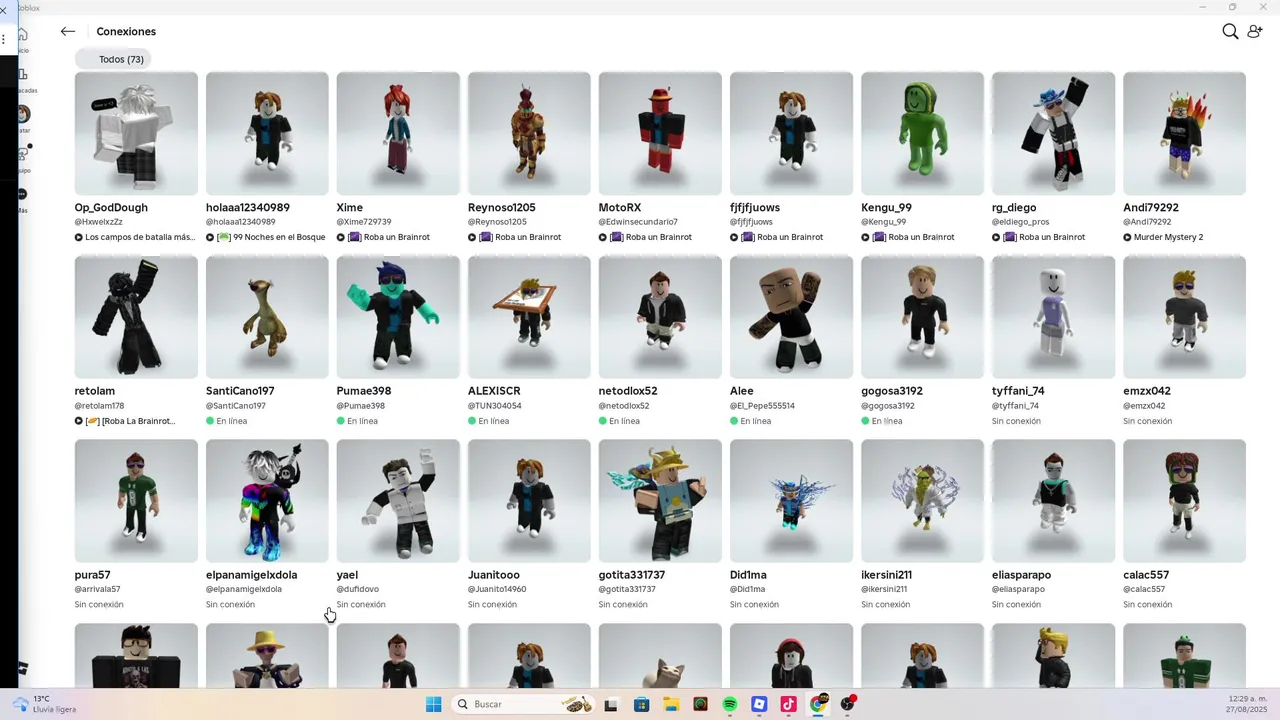Open netodlox52's profile name link

coord(628,391)
